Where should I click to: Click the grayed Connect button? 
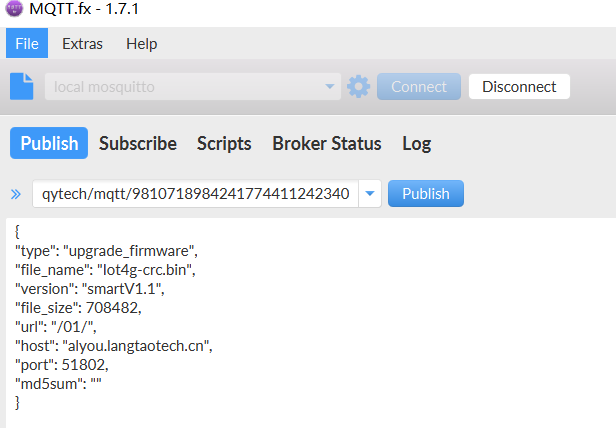[419, 86]
